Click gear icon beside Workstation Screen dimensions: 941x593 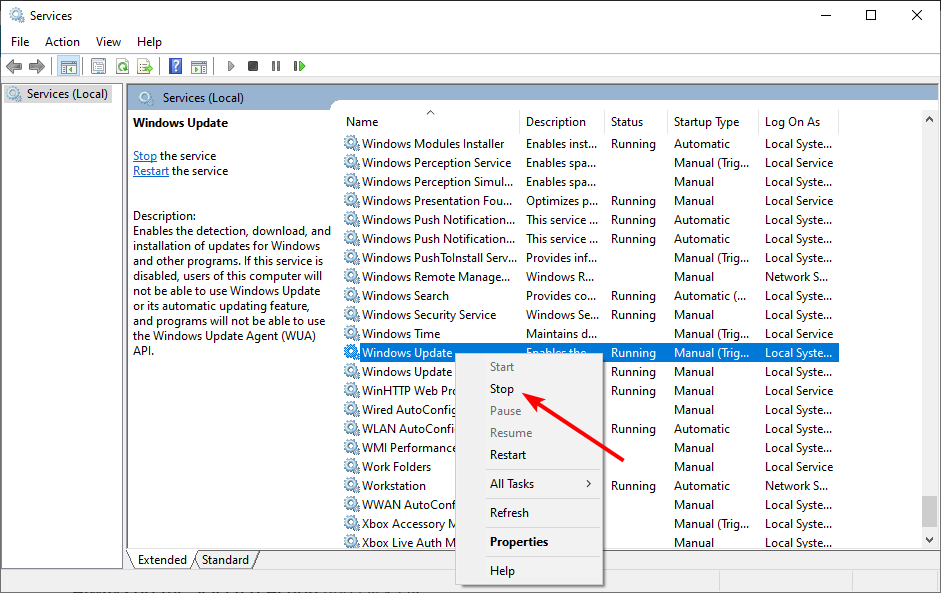[x=351, y=486]
